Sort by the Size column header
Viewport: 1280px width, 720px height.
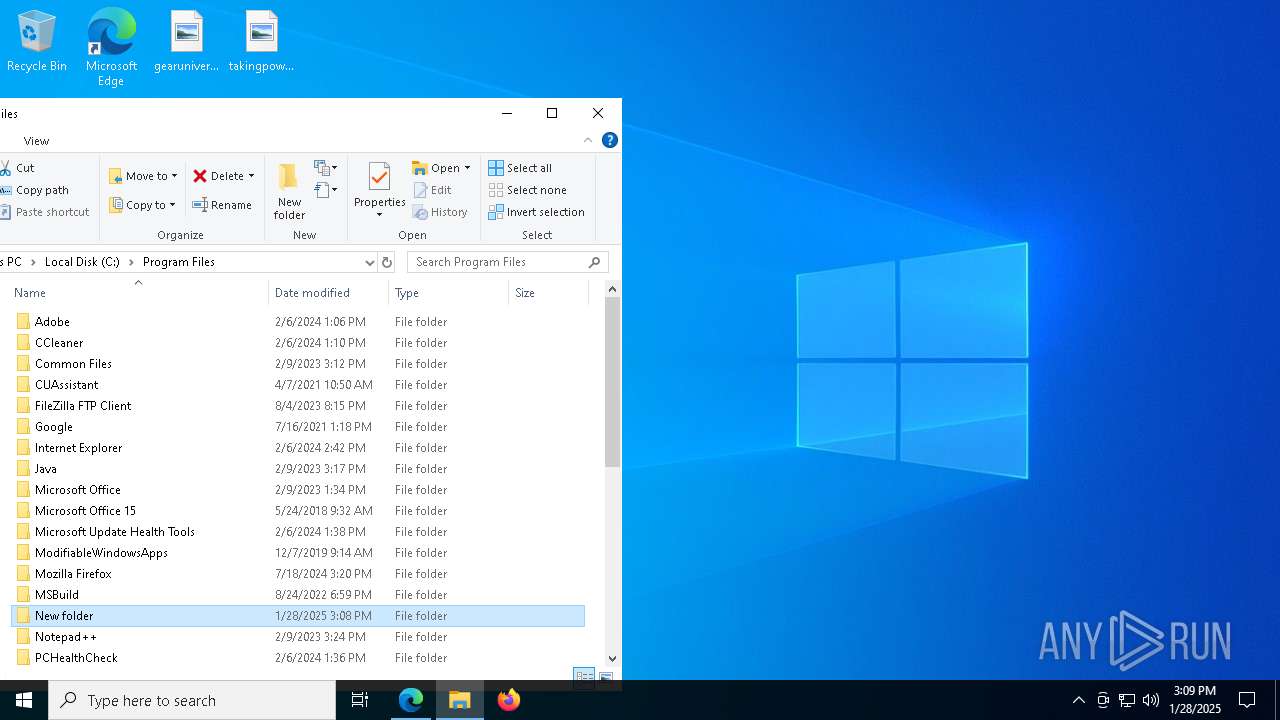click(549, 293)
